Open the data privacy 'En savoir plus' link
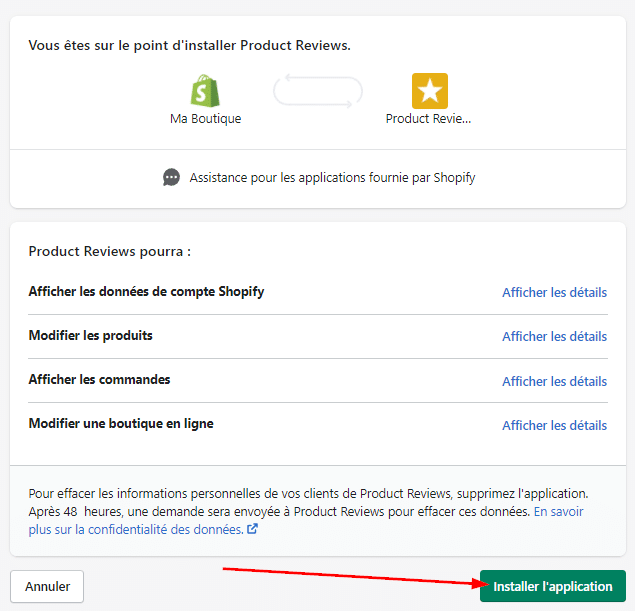 pyautogui.click(x=558, y=511)
